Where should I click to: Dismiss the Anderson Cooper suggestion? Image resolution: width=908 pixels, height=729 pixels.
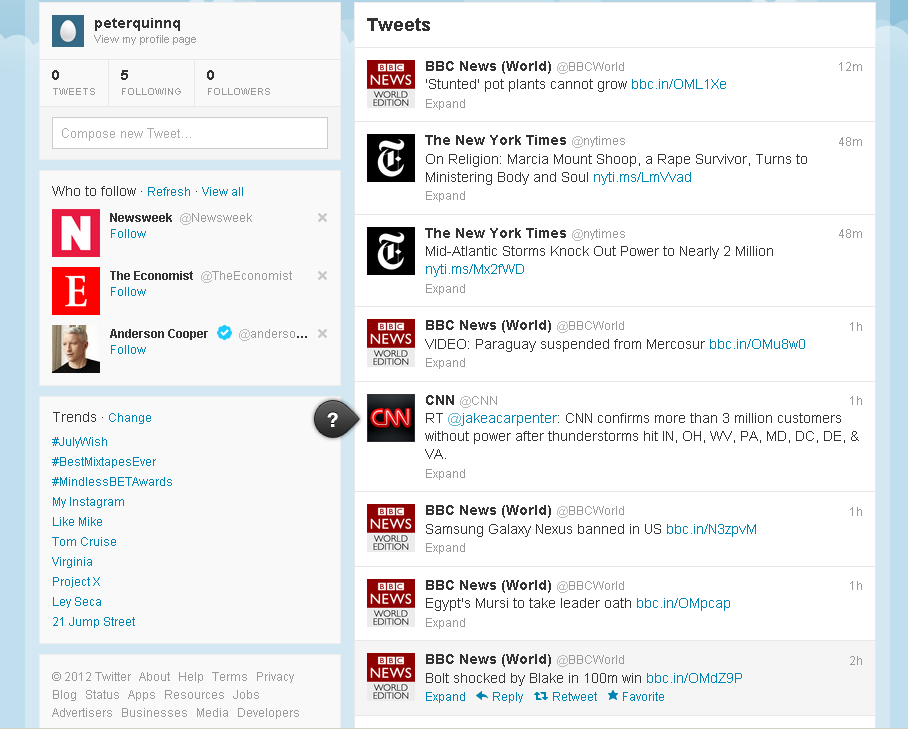click(x=323, y=334)
